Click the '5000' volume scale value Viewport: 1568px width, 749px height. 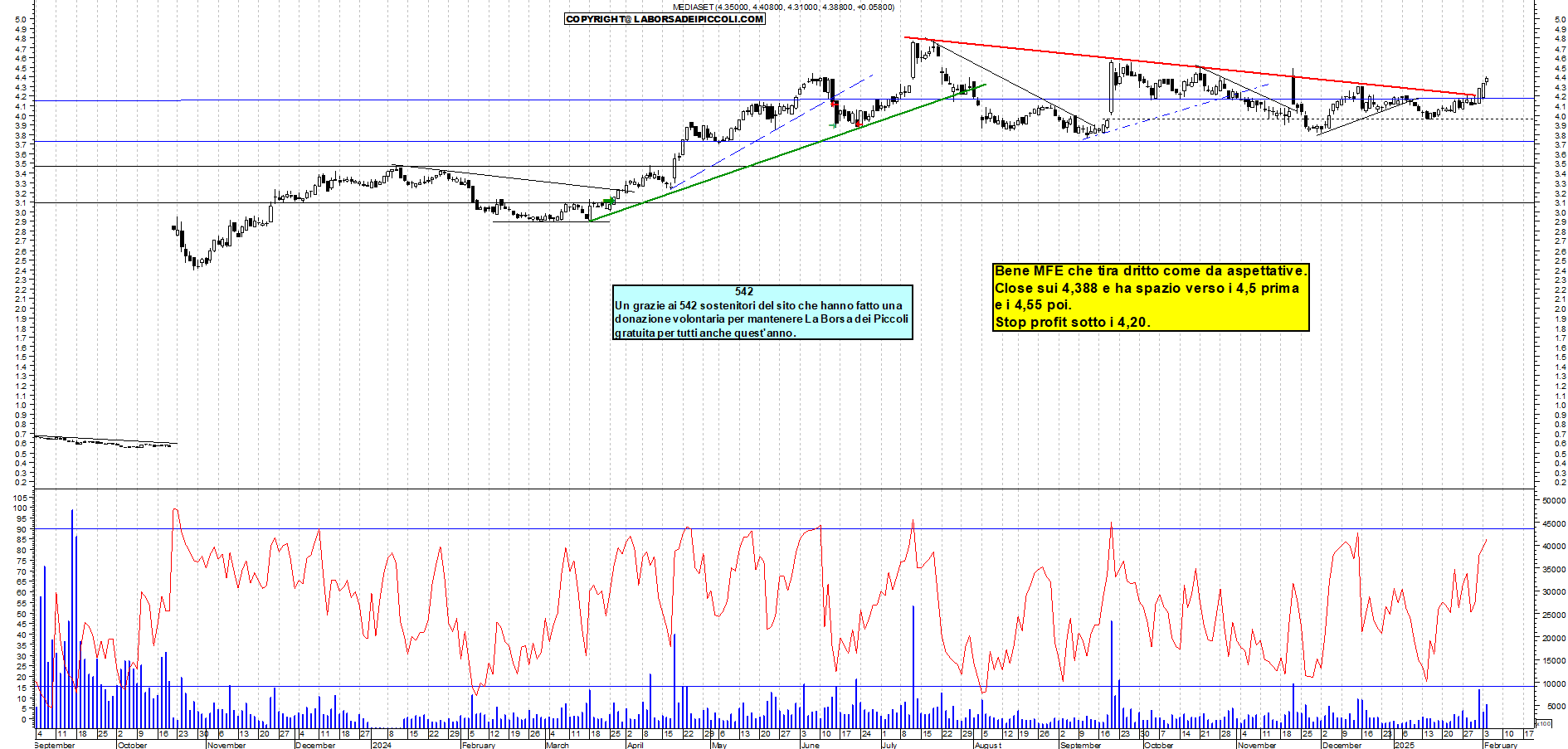click(1556, 706)
